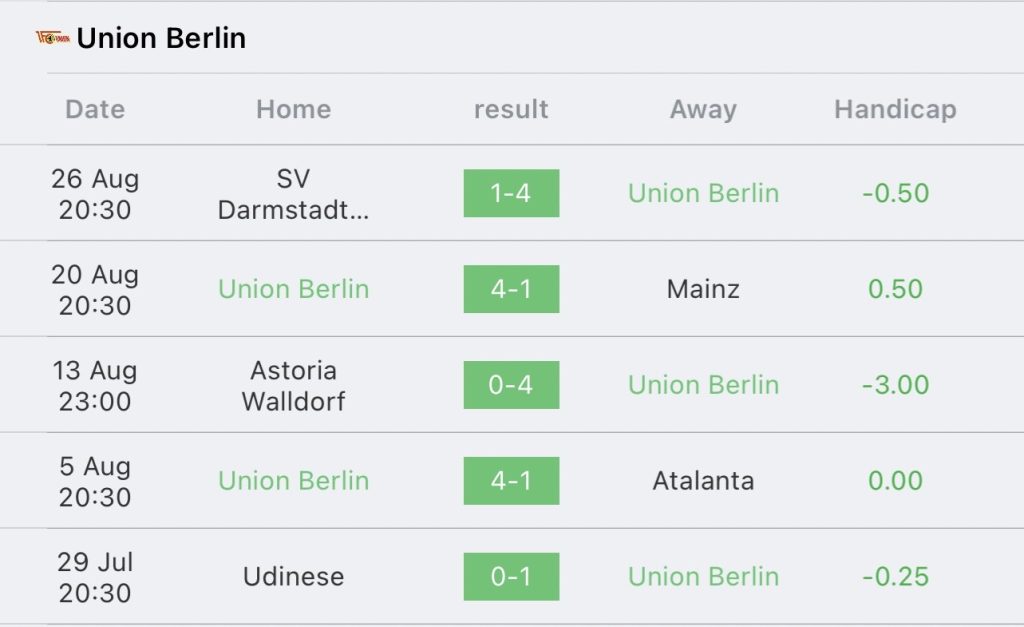Open the 4-1 result badge versus Mainz
Viewport: 1024px width, 627px height.
511,289
